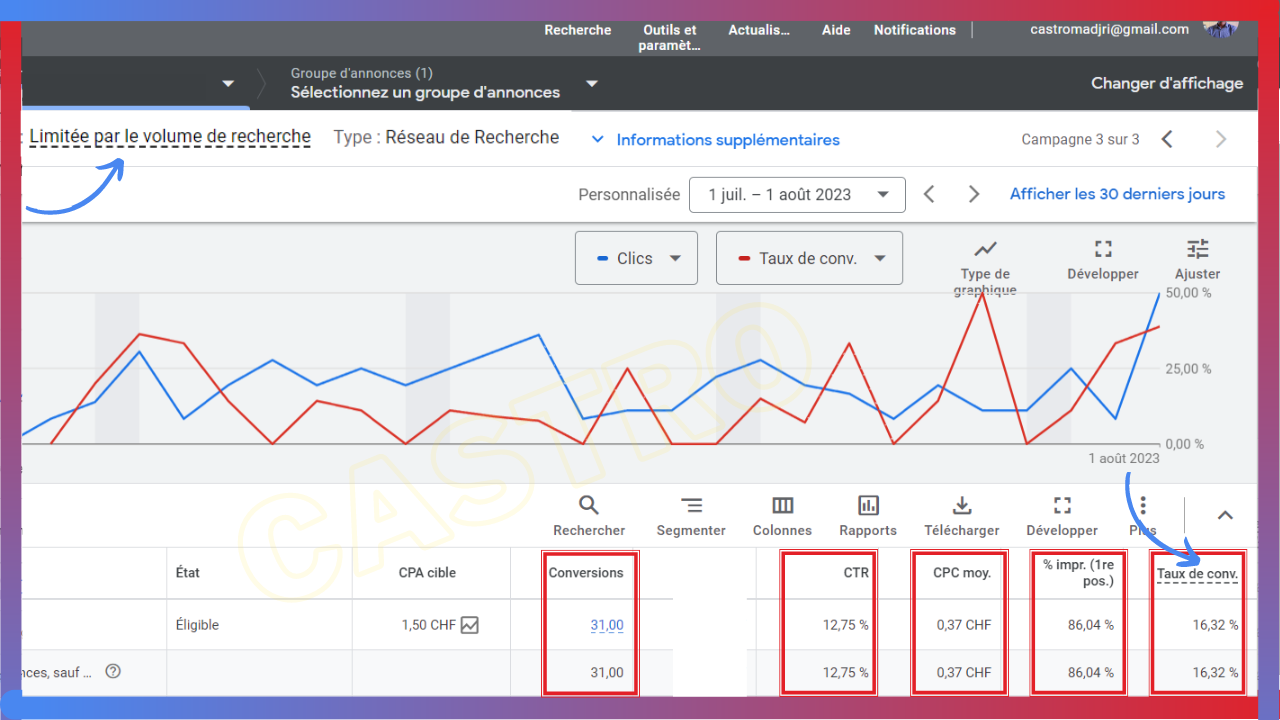
Task: Expand Informations supplémentaires
Action: point(716,140)
